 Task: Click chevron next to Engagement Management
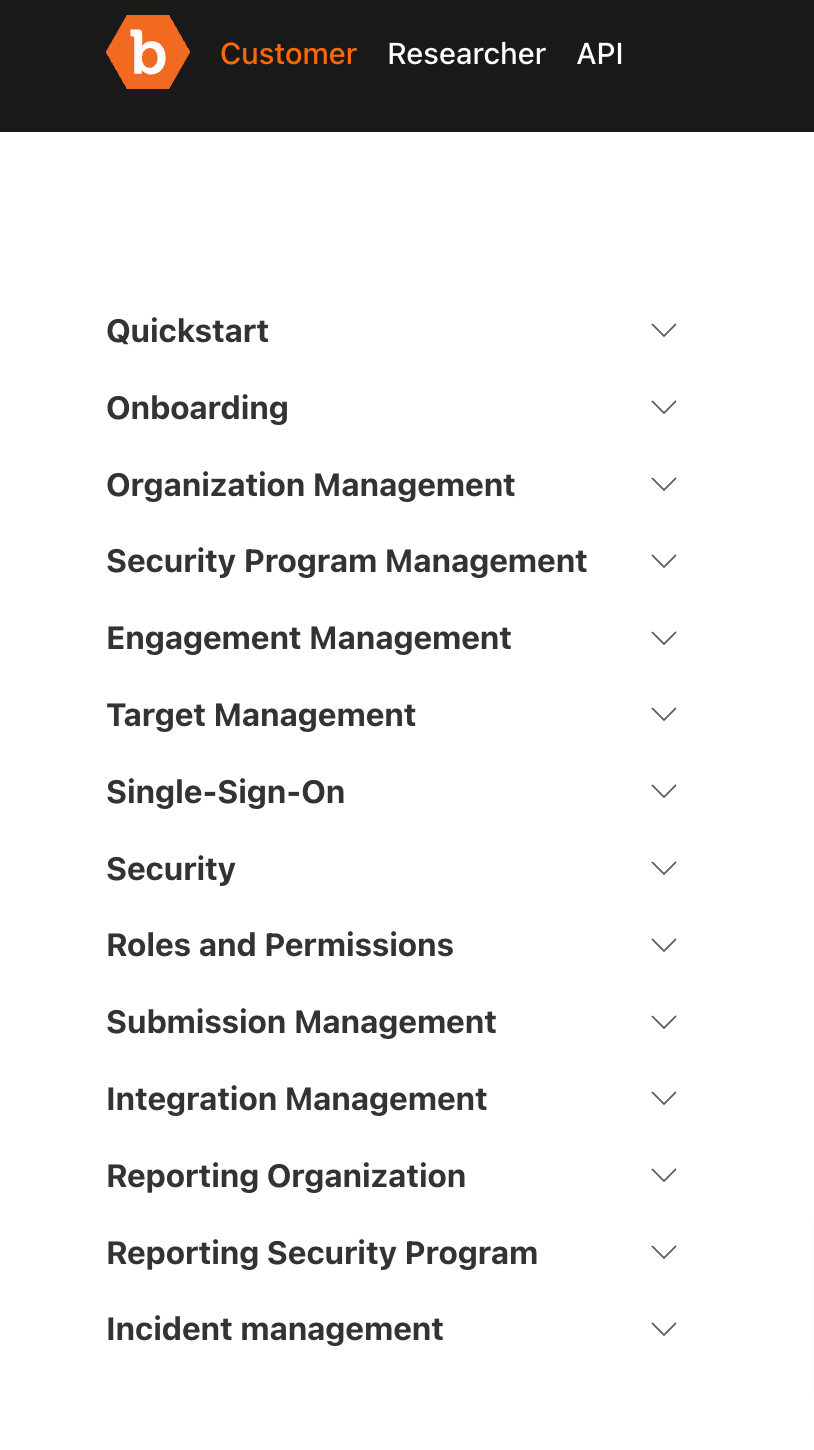(664, 637)
